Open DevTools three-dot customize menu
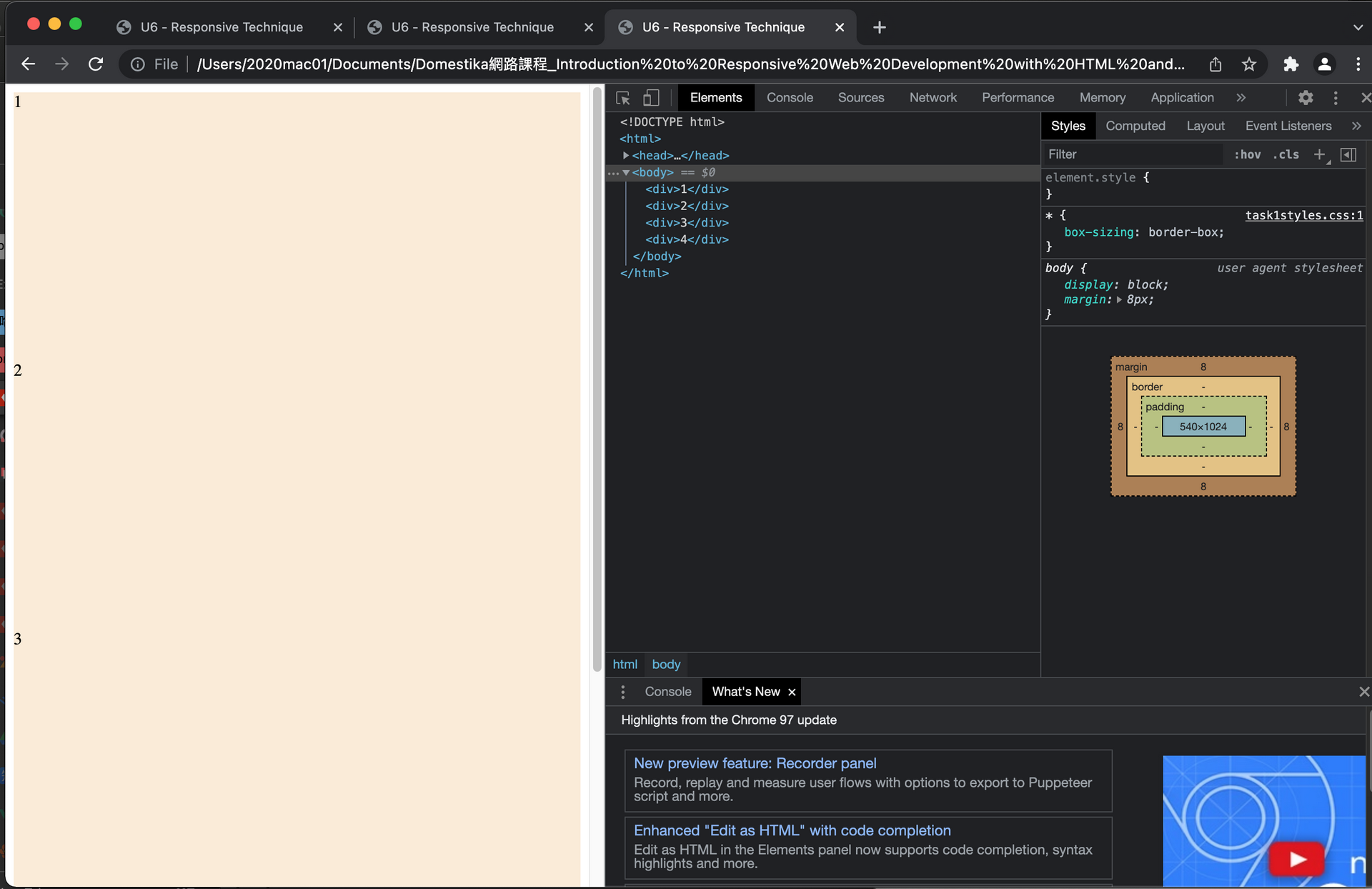 [x=1336, y=98]
